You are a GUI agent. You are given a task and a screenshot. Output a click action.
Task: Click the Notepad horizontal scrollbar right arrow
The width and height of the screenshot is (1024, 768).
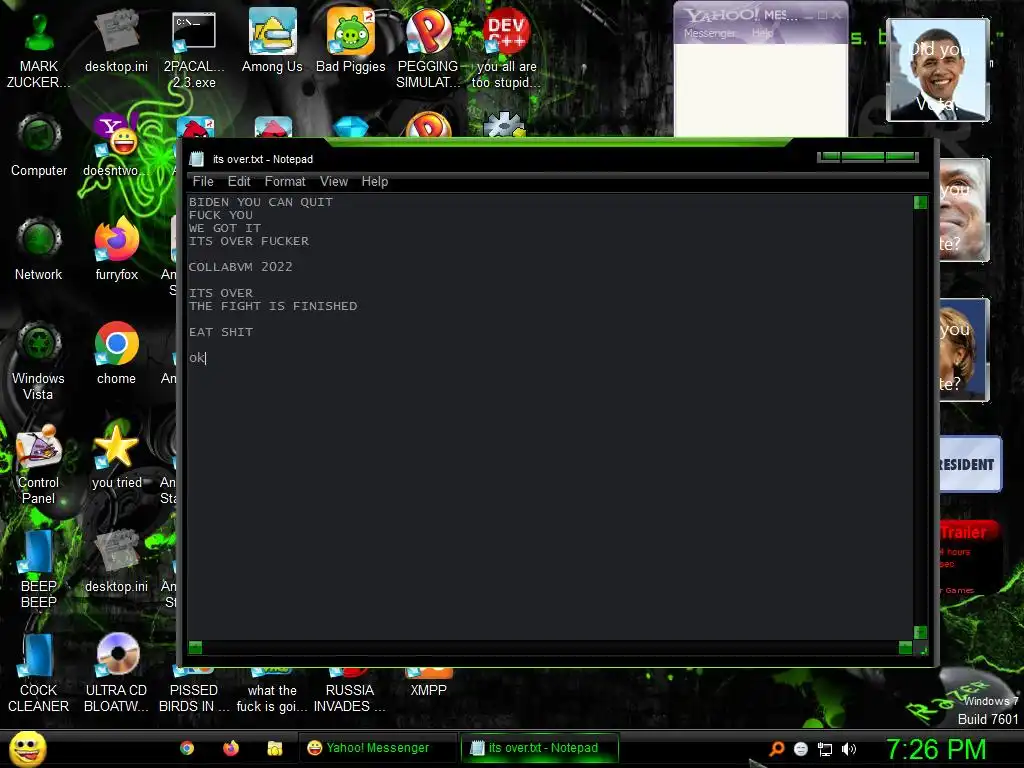point(905,647)
